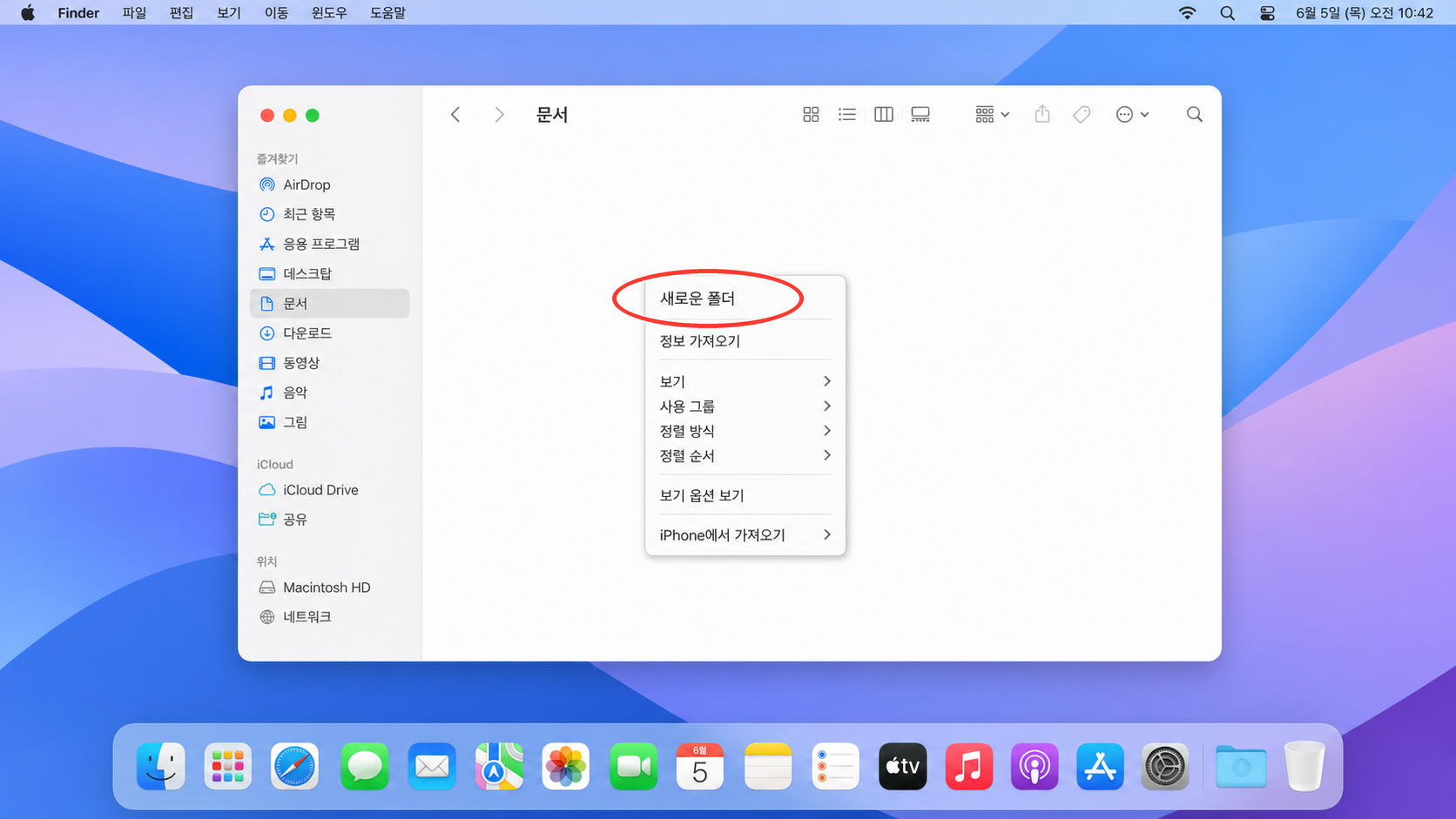The image size is (1456, 819).
Task: Open the group-by dropdown in toolbar
Action: pos(992,115)
